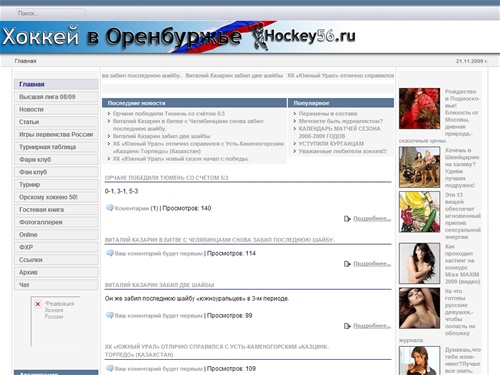Click broken Федерация Хоккея России image icon
This screenshot has height=375, width=500.
coord(38,304)
